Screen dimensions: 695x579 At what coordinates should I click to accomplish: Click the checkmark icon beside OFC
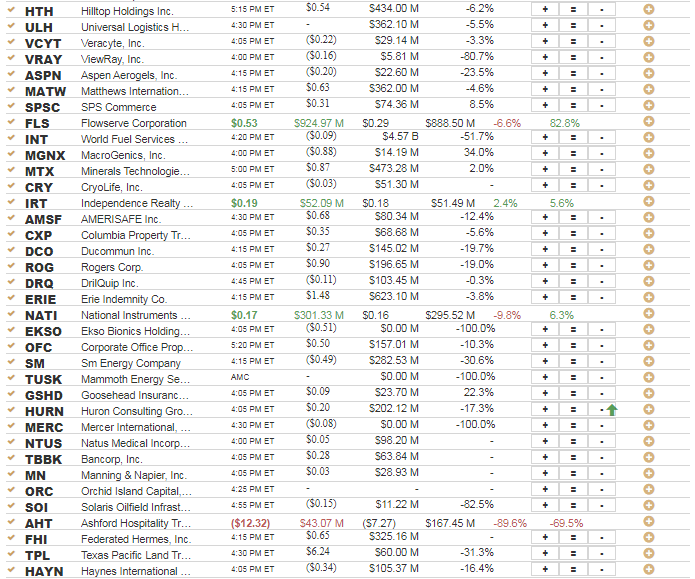(12, 345)
